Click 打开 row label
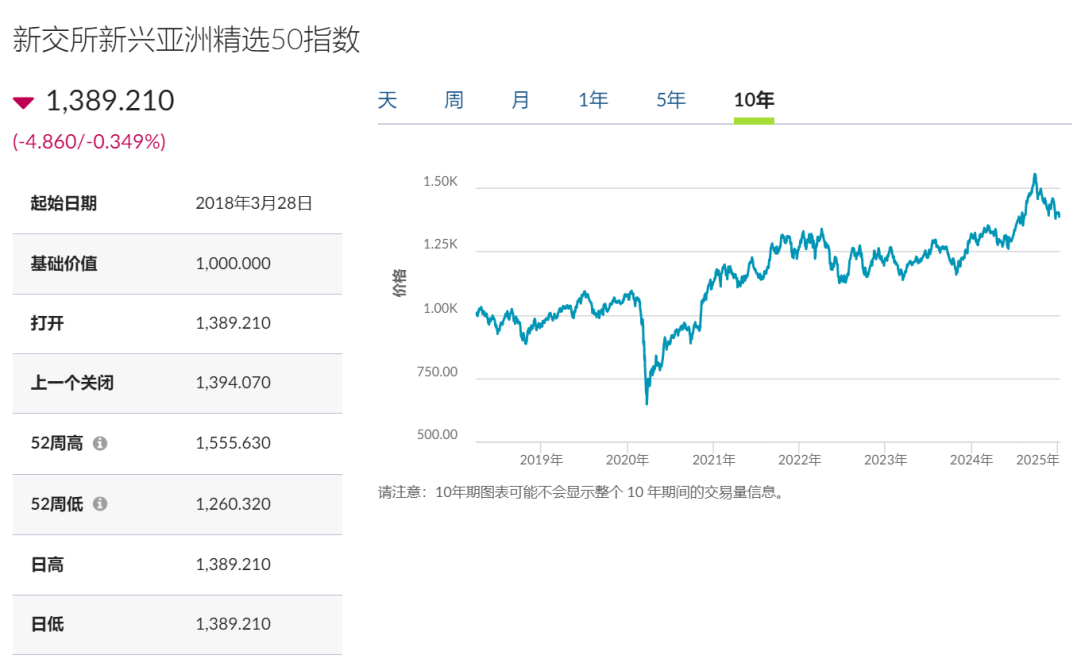Viewport: 1078px width, 660px height. tap(47, 323)
